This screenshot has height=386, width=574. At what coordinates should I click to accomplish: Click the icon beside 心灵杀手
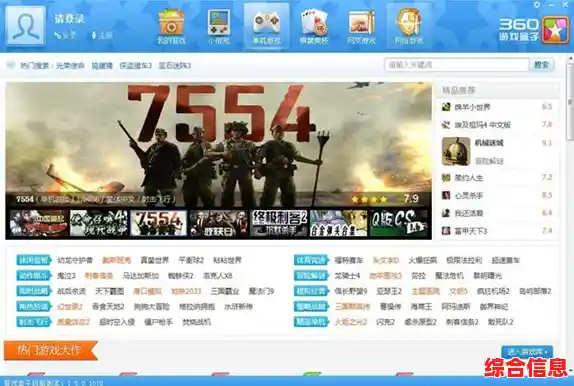click(446, 195)
